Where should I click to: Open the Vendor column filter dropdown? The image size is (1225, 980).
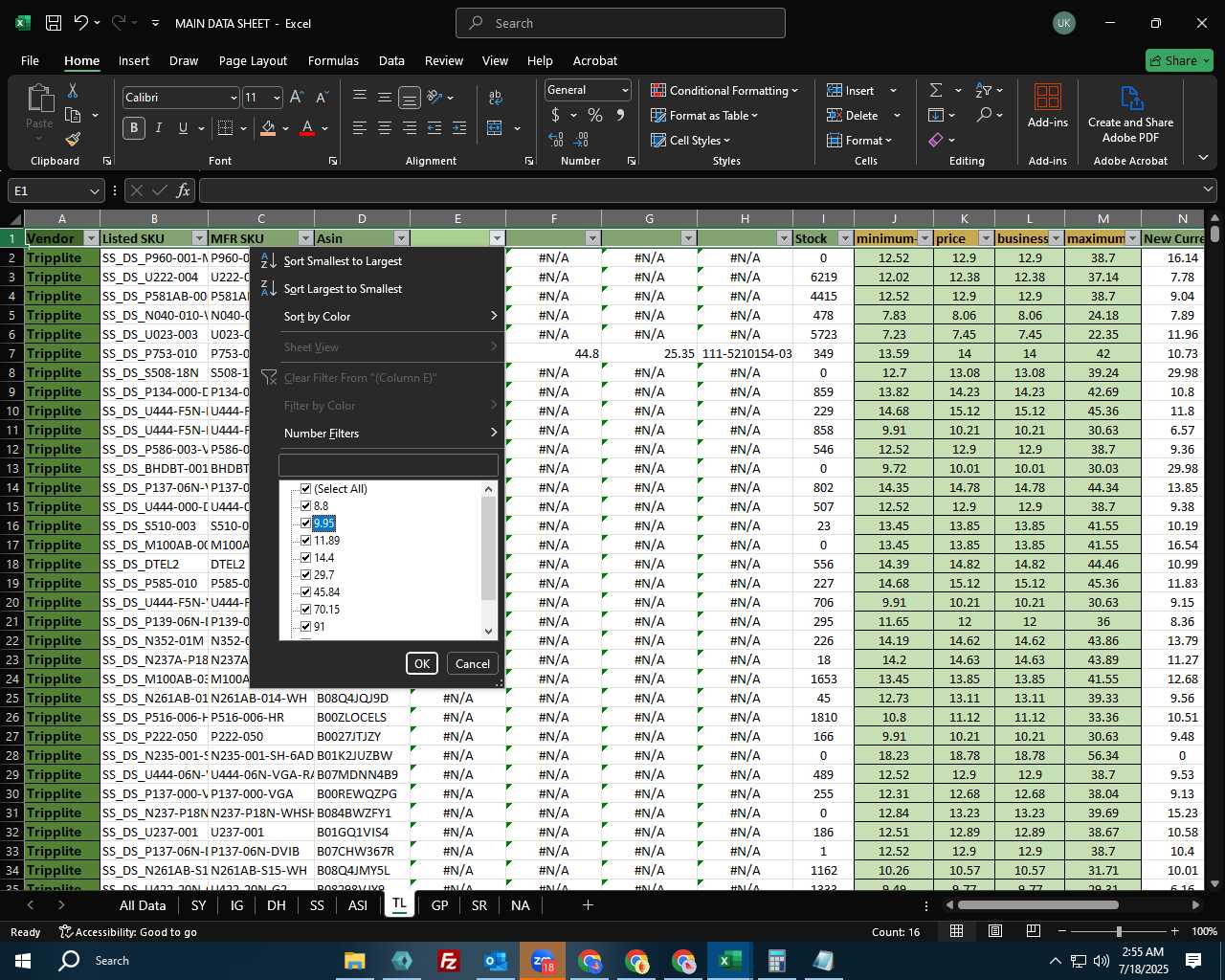click(x=91, y=238)
